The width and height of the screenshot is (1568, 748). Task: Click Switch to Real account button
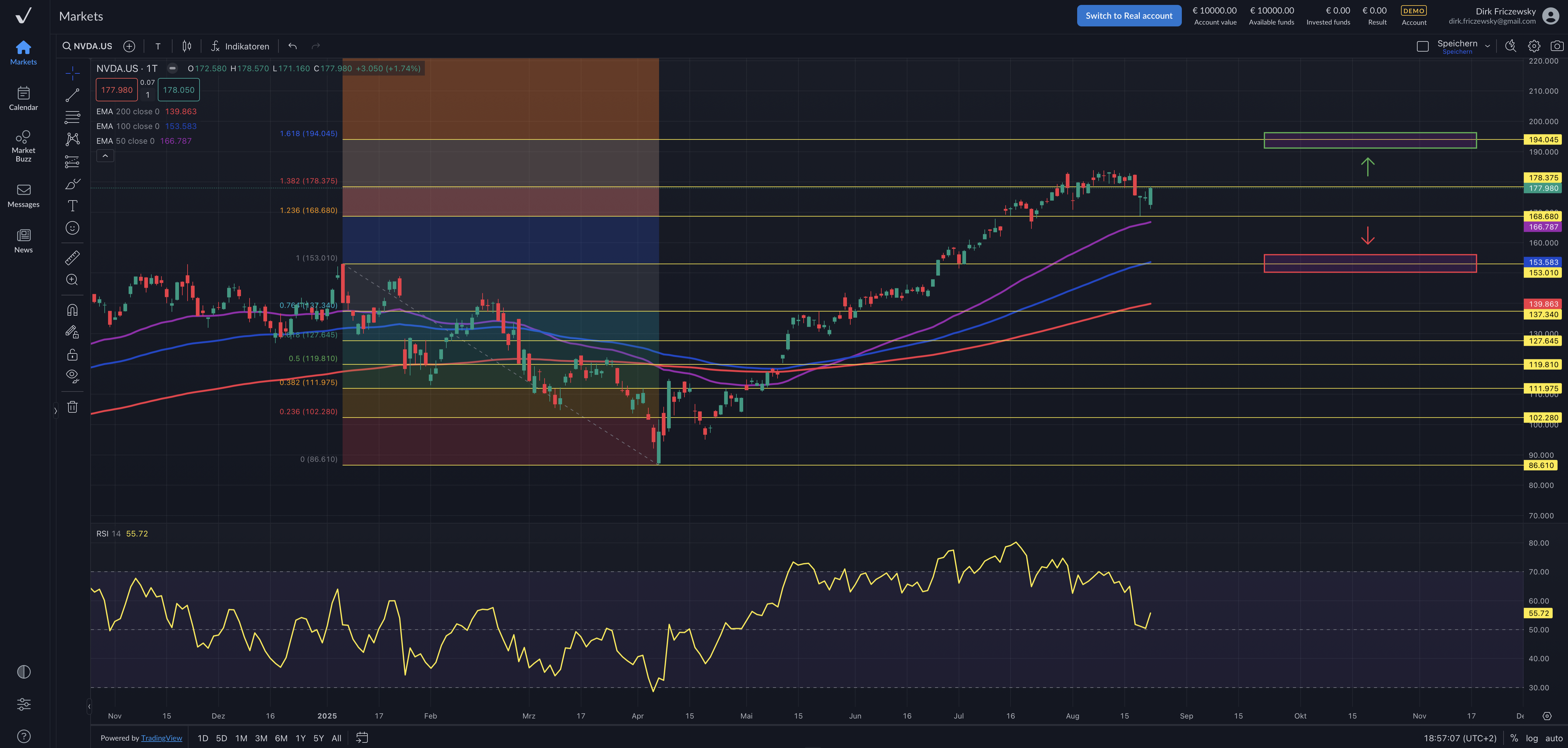coord(1128,16)
